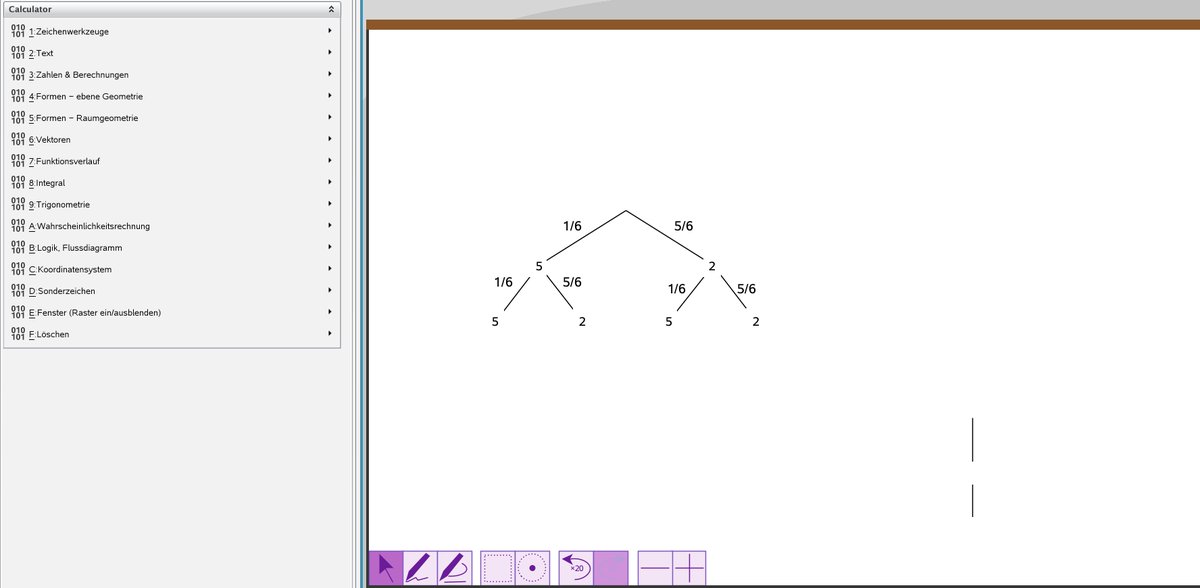Choose the dotted rectangle selection tool
Viewport: 1200px width, 588px height.
497,567
